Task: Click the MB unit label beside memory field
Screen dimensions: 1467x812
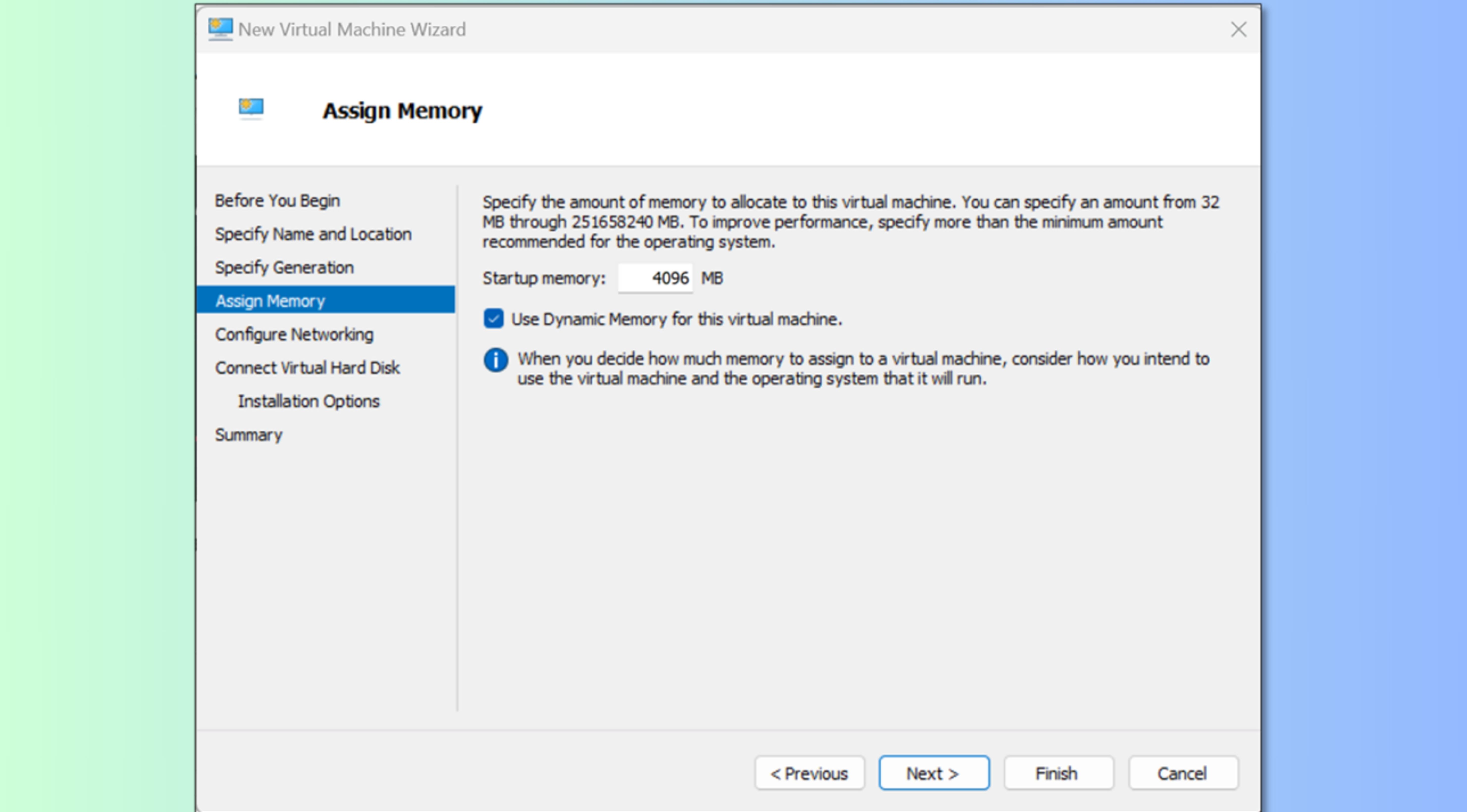Action: (712, 278)
